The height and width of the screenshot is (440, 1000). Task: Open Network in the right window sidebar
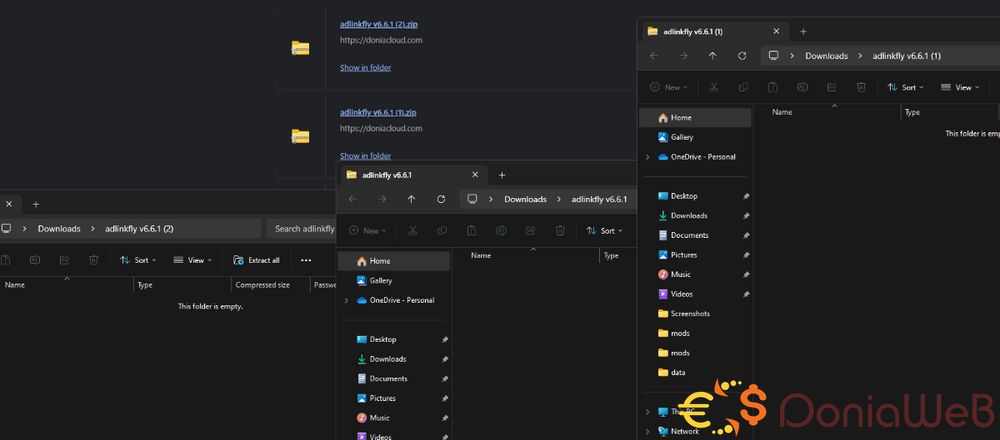(684, 431)
